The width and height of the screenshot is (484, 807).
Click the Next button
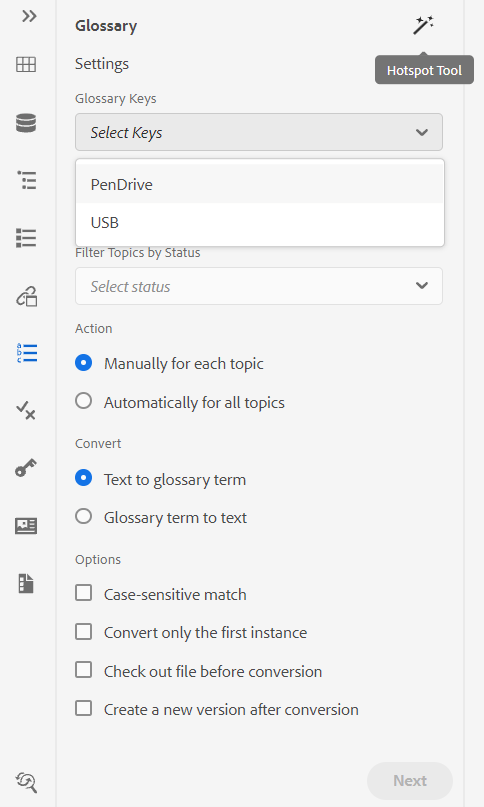pos(410,781)
